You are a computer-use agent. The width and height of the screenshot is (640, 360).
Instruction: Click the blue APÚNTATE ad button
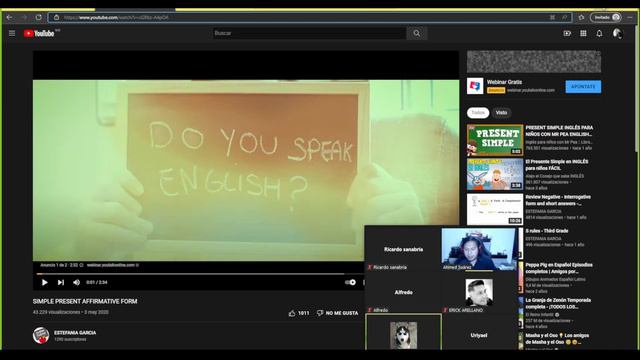[583, 87]
